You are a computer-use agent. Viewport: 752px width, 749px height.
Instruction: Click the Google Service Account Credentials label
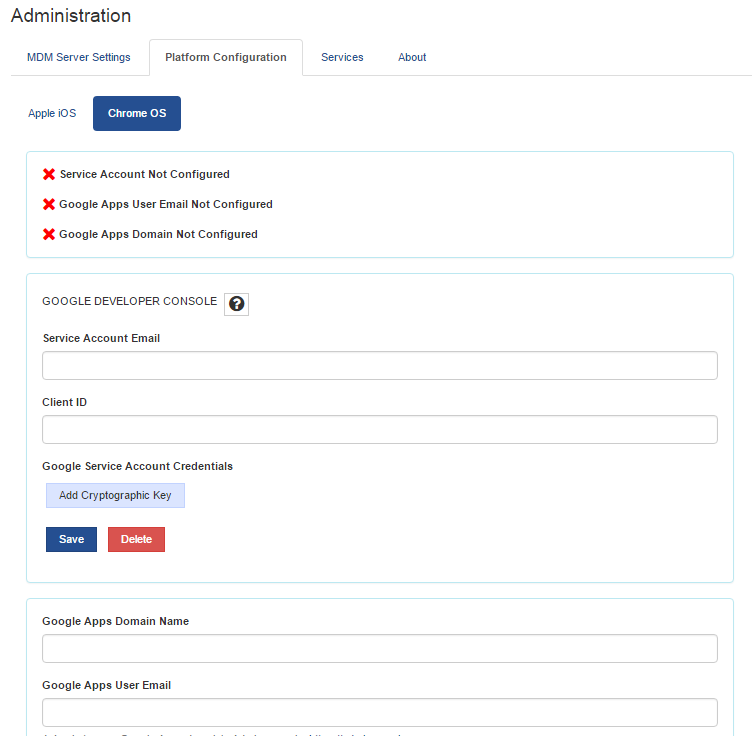pos(137,466)
